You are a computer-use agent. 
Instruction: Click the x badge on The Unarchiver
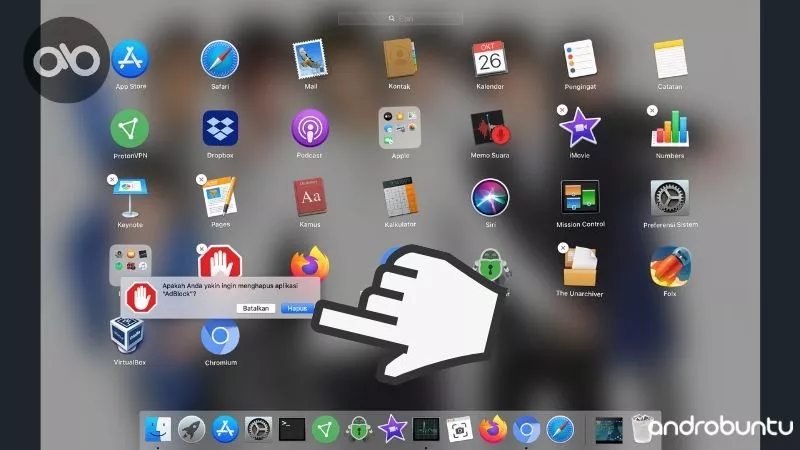click(563, 248)
